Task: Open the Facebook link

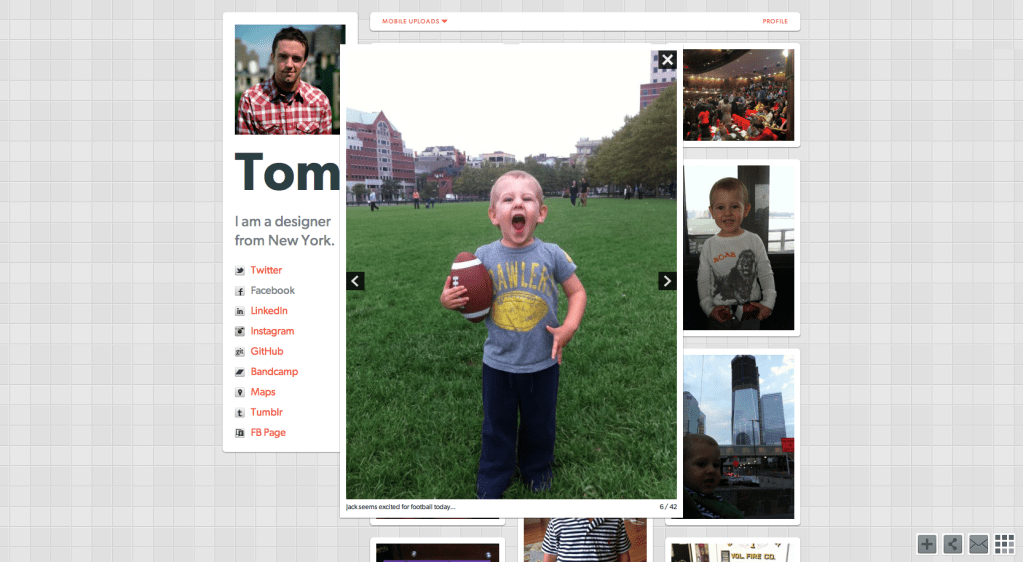Action: coord(272,291)
